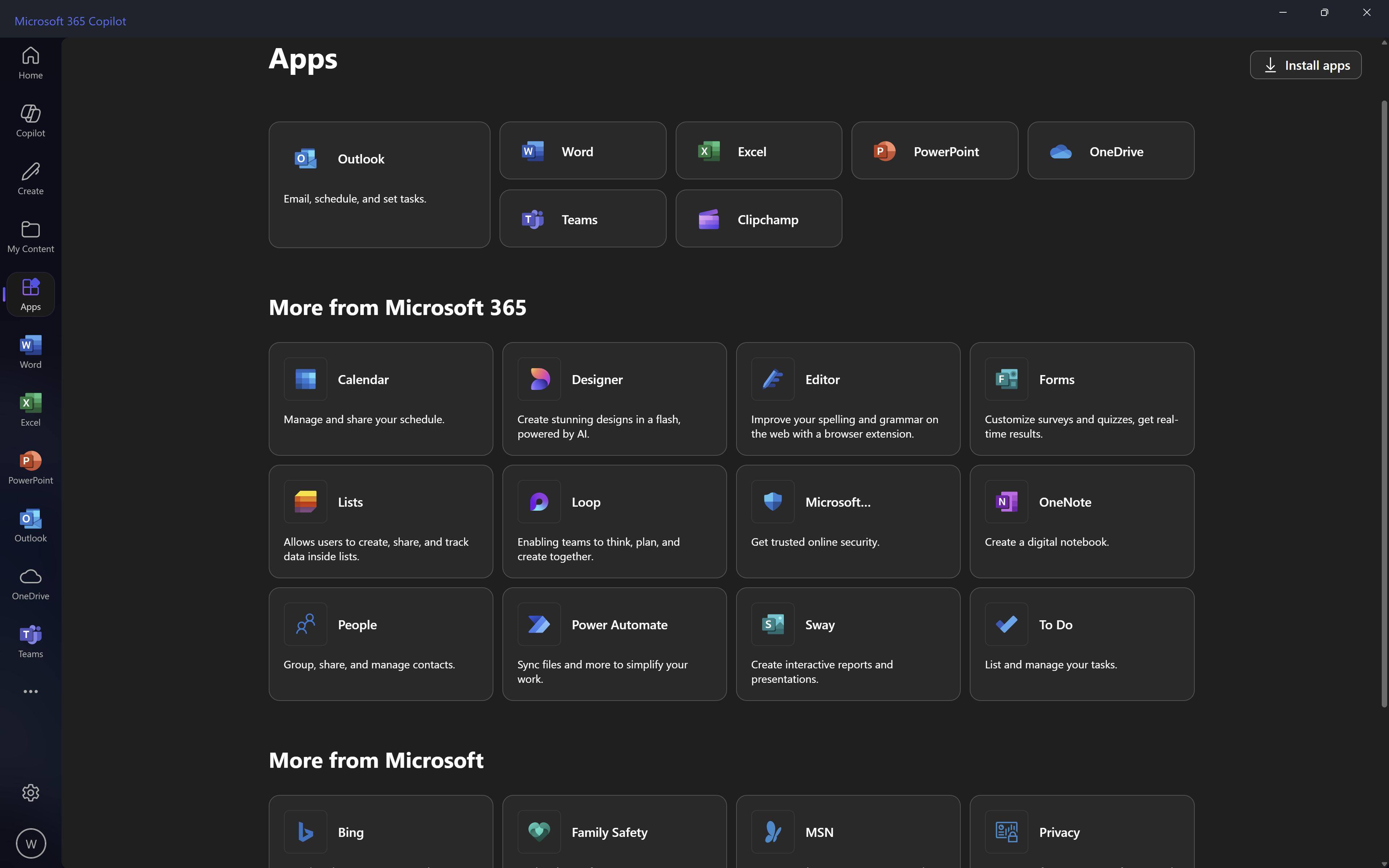Open the Loop app tile icon
1389x868 pixels.
click(x=538, y=502)
